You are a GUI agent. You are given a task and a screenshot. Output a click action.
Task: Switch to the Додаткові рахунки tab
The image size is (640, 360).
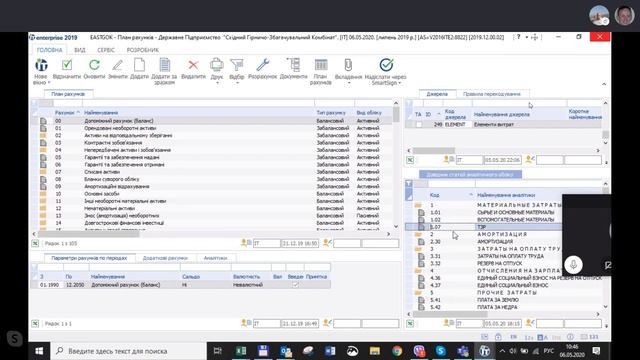click(165, 258)
